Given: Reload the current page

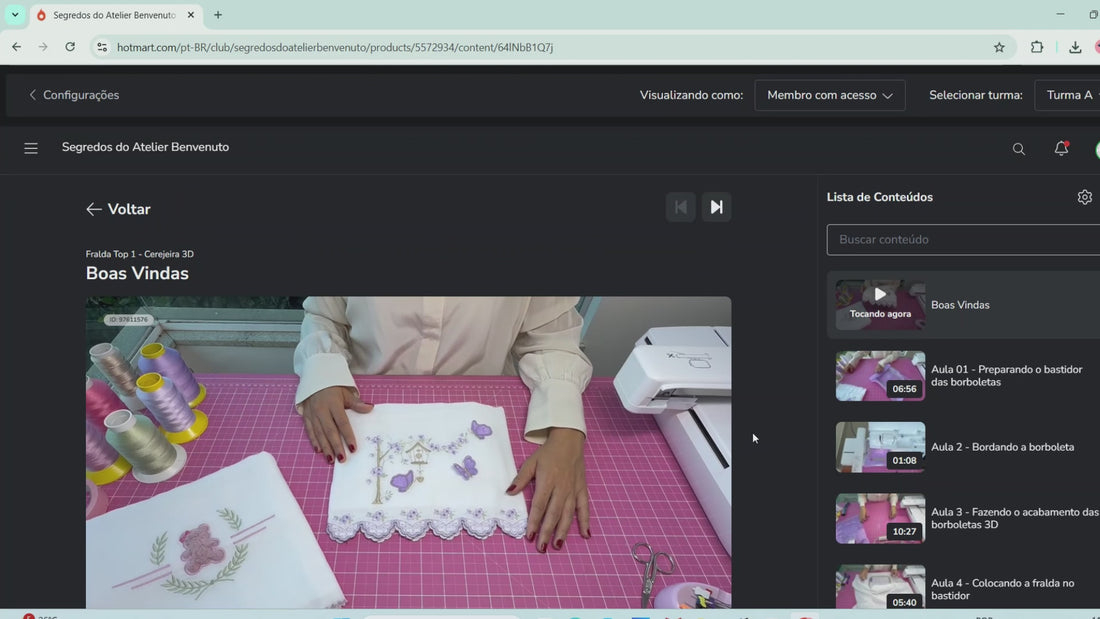Looking at the screenshot, I should point(70,47).
